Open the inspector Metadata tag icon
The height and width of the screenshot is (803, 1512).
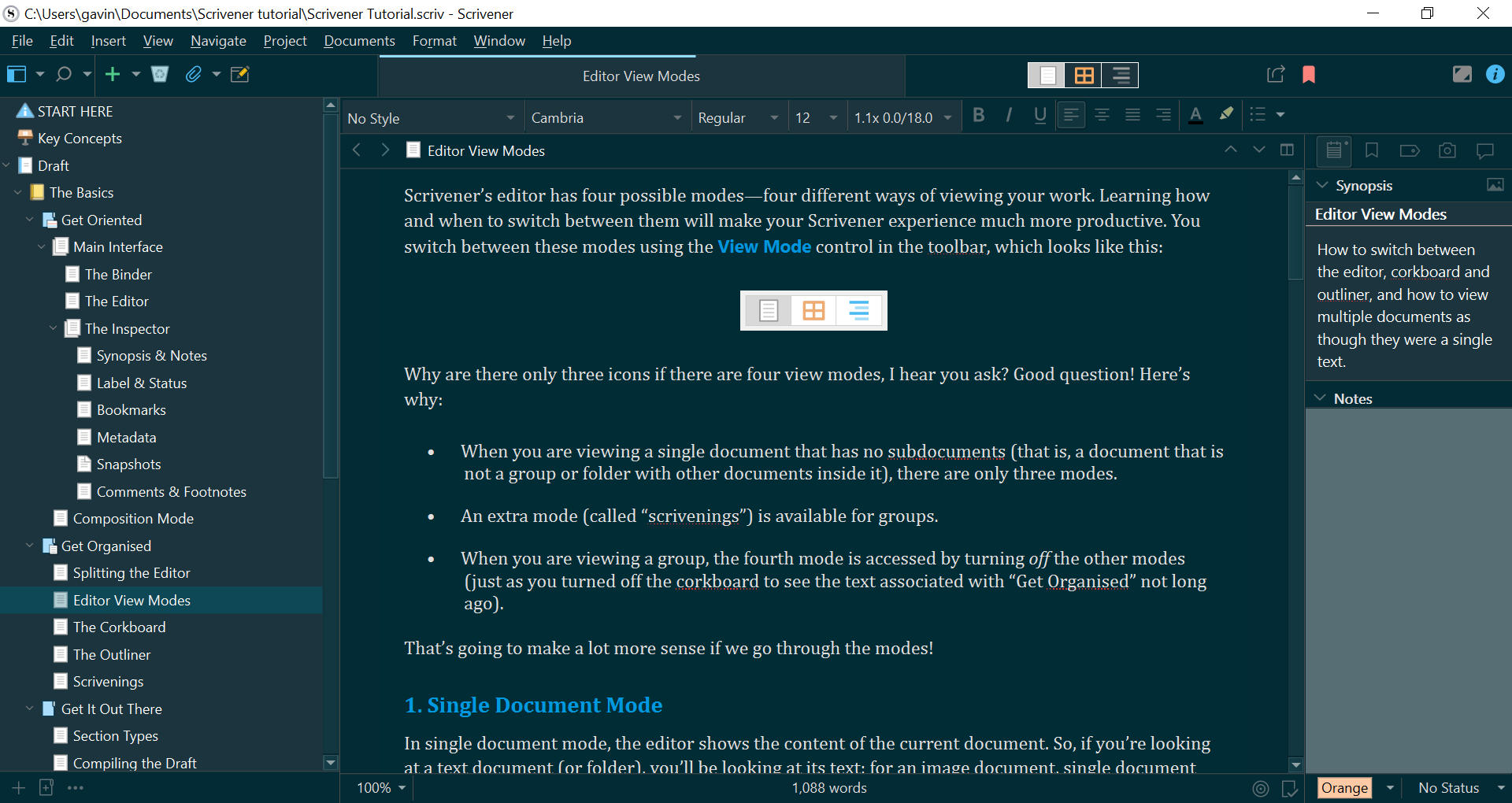click(1410, 150)
